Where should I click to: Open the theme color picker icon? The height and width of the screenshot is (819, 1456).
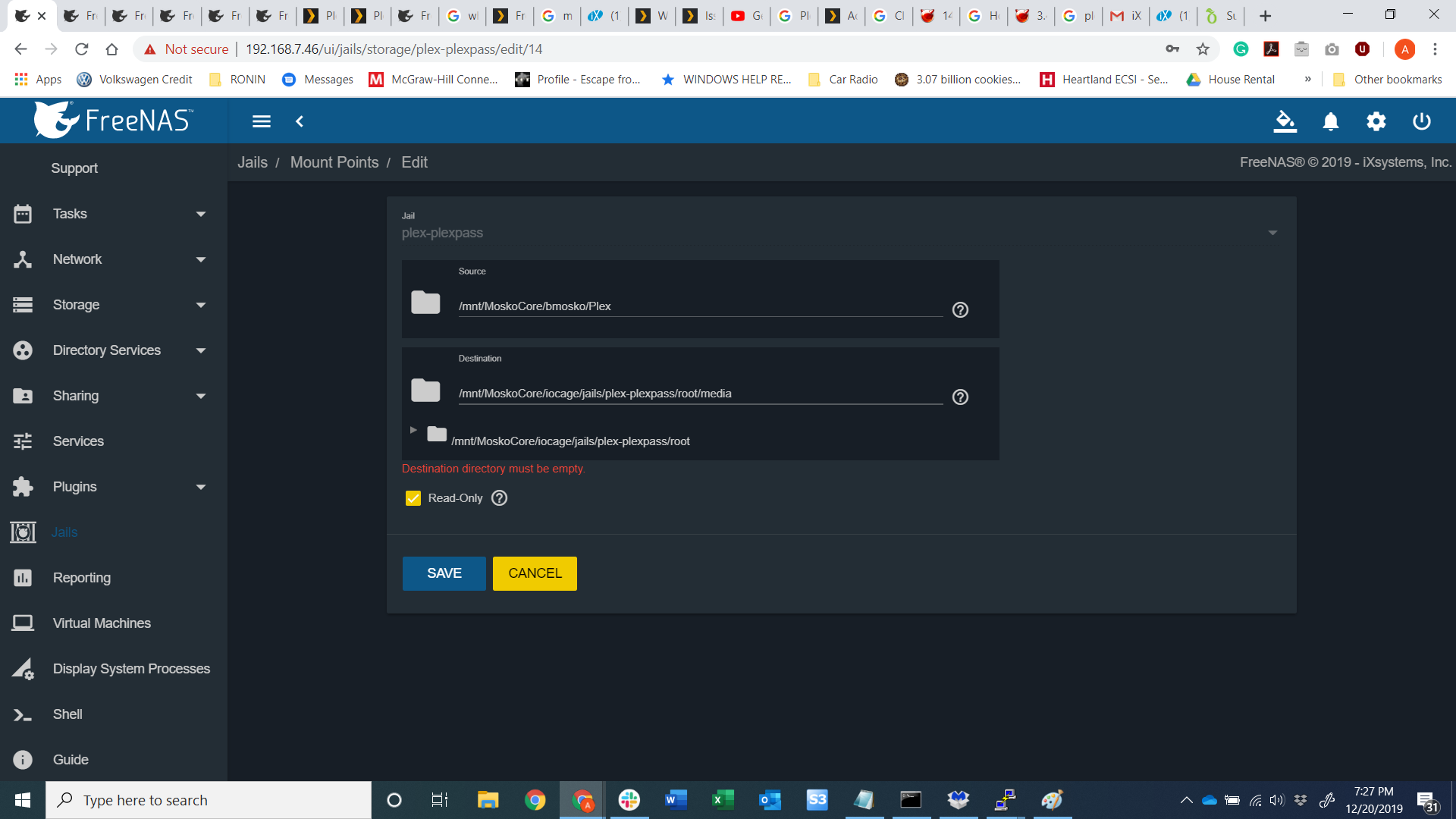tap(1285, 121)
